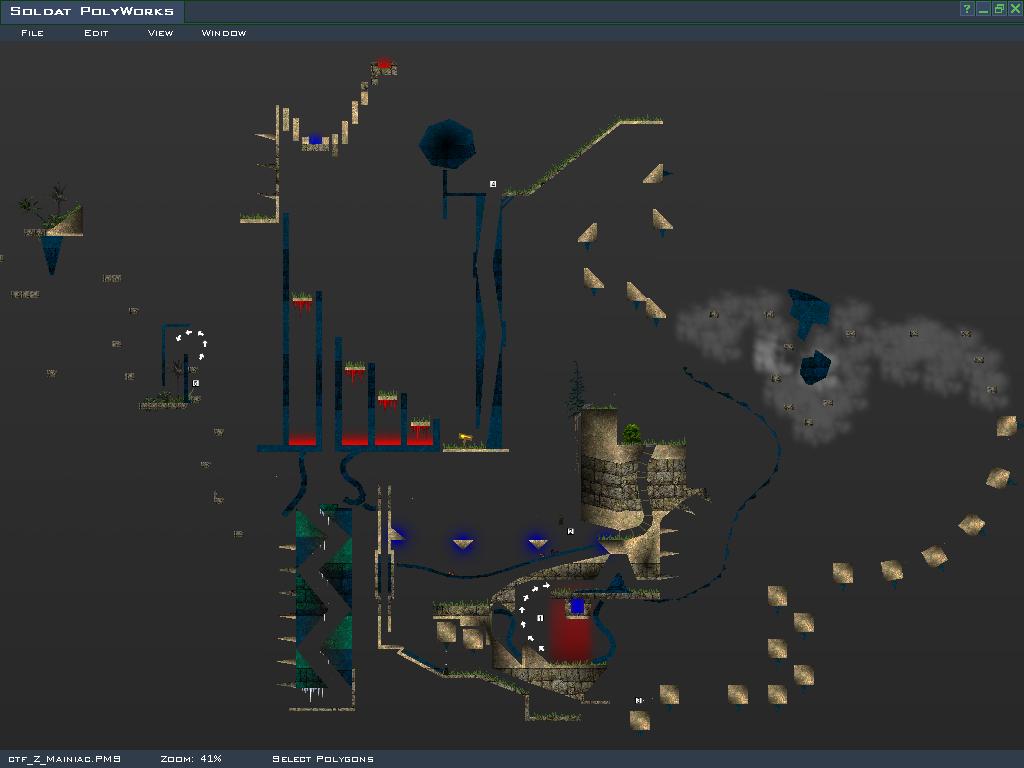Open the Window menu

(x=223, y=33)
